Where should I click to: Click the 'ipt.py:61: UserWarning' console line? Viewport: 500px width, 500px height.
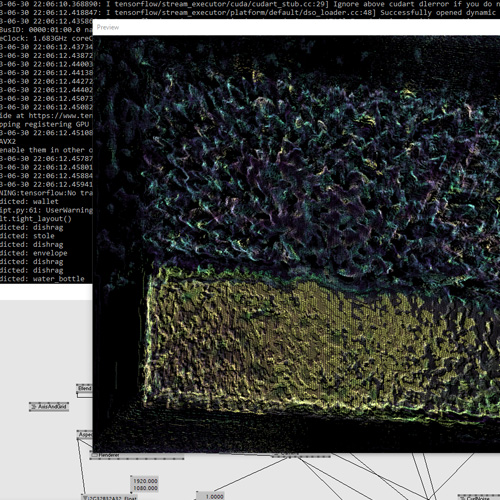click(x=46, y=210)
